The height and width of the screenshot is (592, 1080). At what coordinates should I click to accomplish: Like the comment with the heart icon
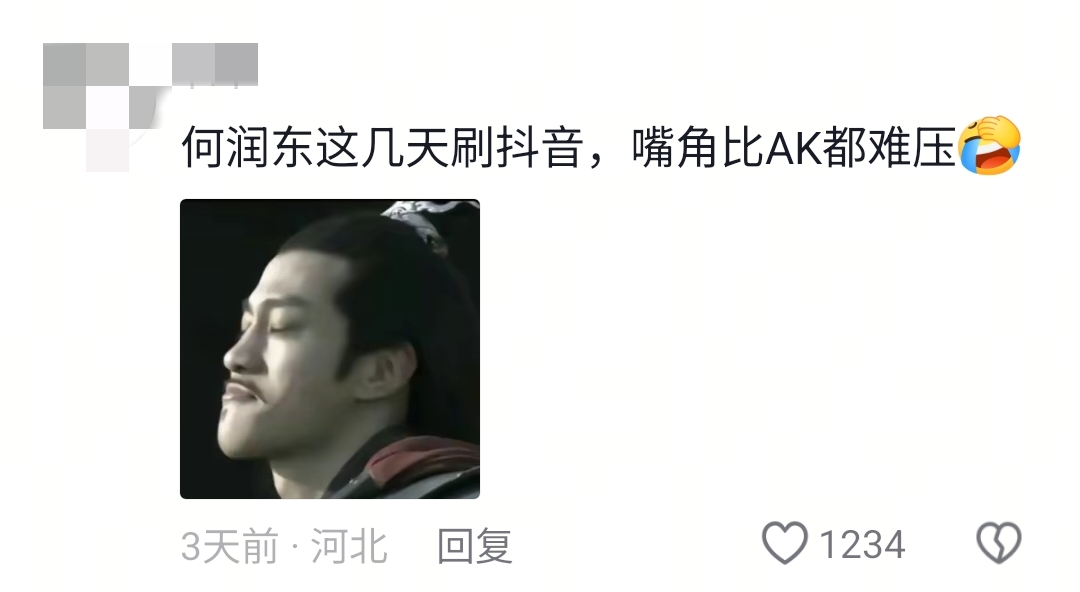(x=785, y=543)
